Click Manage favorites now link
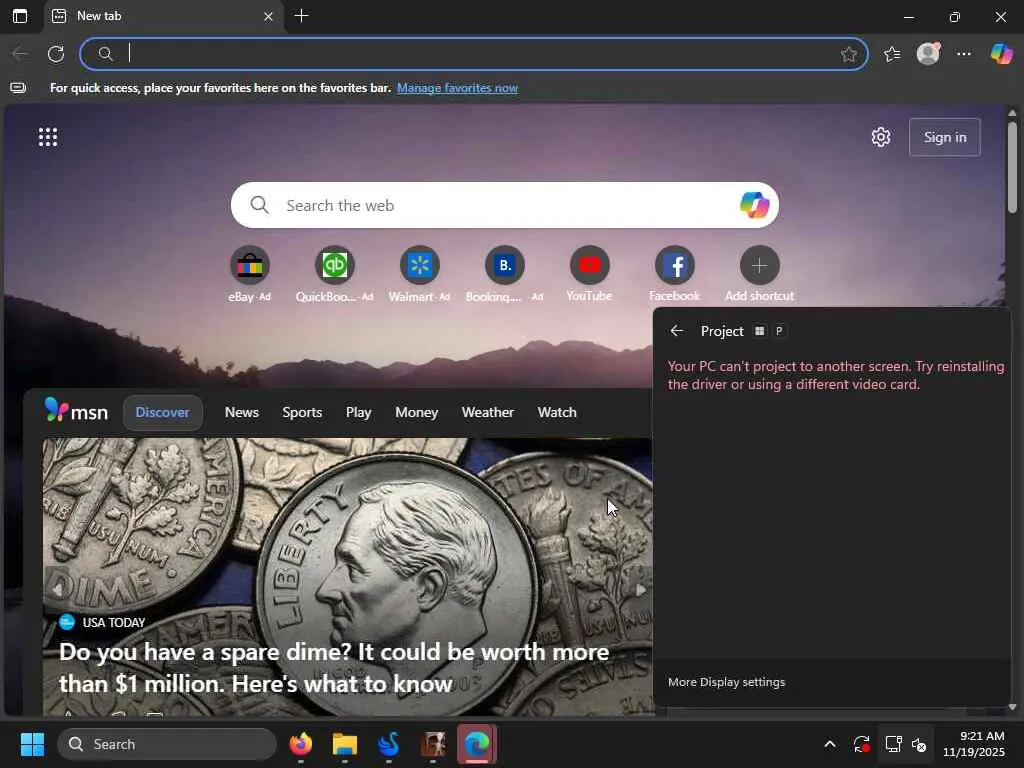Screen dimensions: 1024x768 pos(457,88)
